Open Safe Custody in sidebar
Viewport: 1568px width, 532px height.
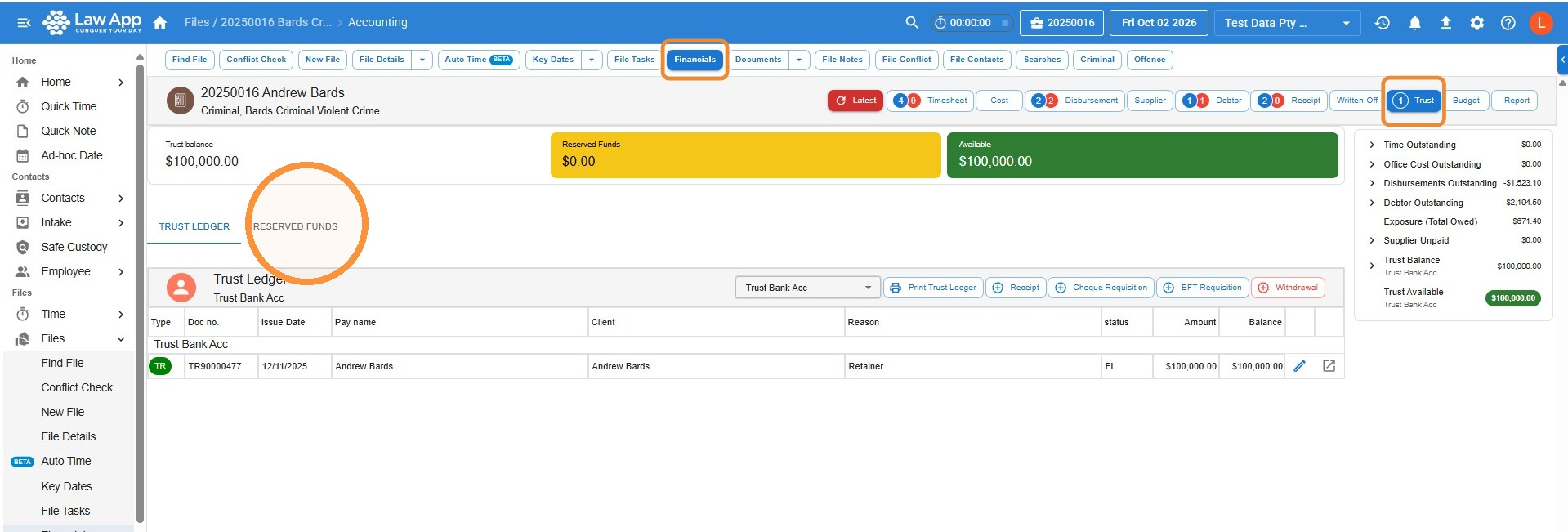coord(74,247)
